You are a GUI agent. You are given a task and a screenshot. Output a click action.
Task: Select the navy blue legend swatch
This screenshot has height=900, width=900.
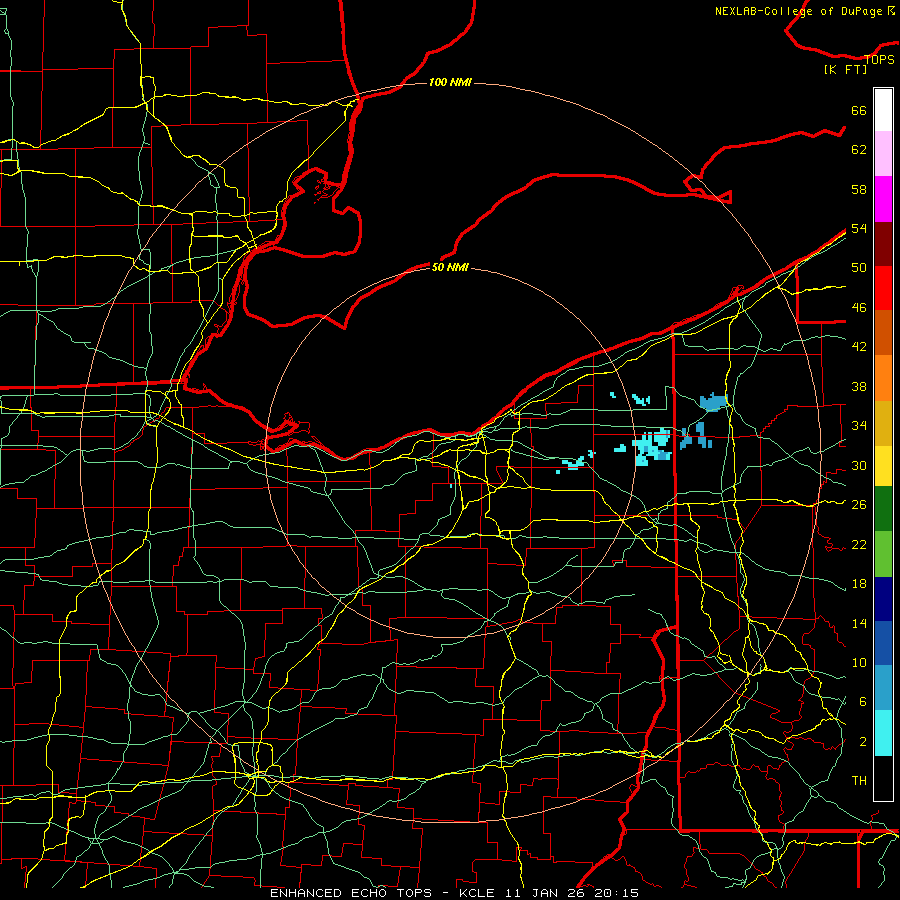point(883,599)
